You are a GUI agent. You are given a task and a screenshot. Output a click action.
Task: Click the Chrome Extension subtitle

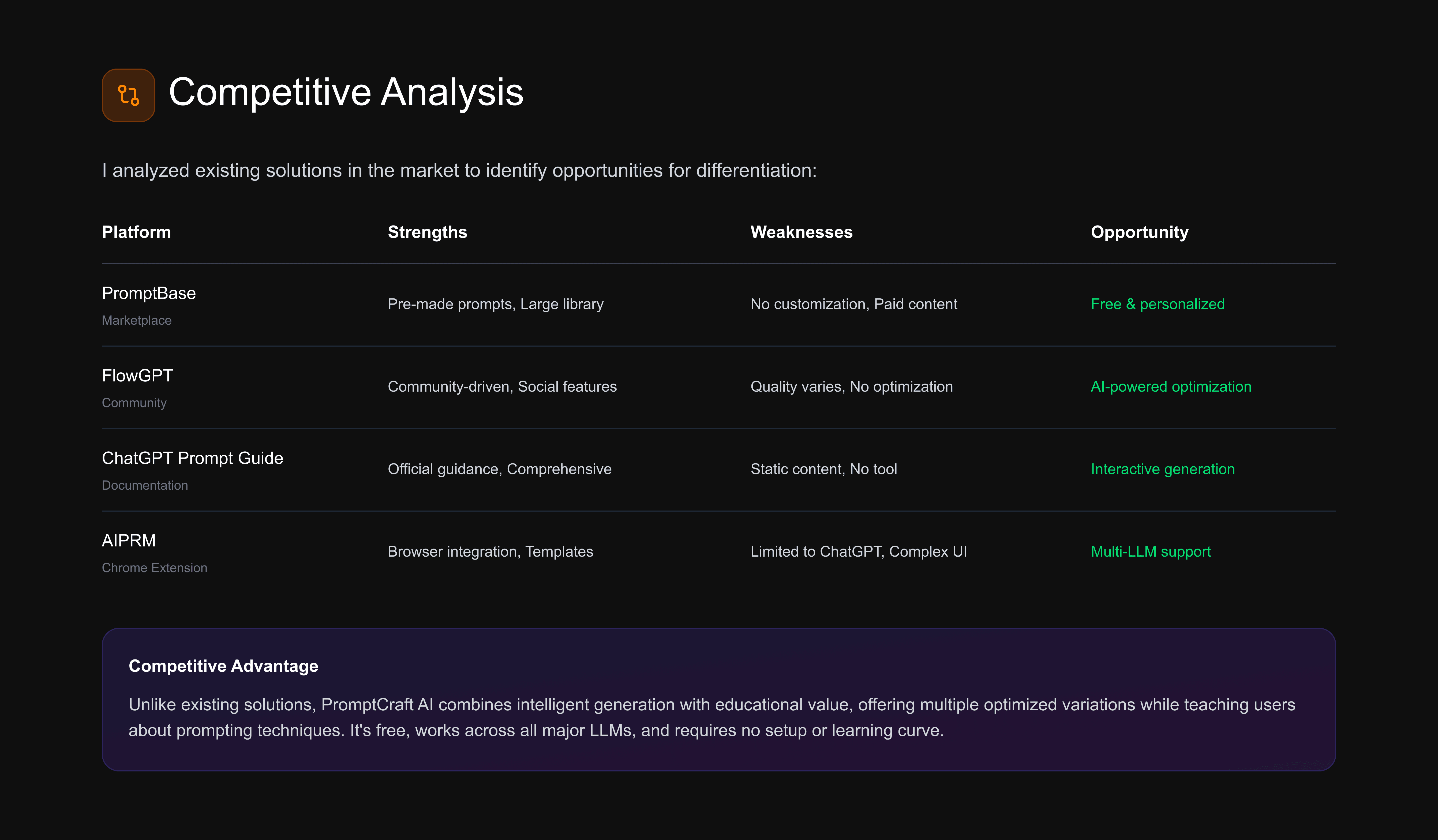coord(154,568)
